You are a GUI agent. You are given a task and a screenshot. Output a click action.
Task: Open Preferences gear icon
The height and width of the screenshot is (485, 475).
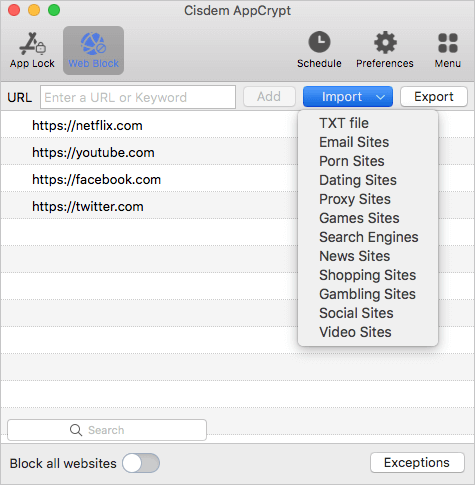(x=385, y=43)
